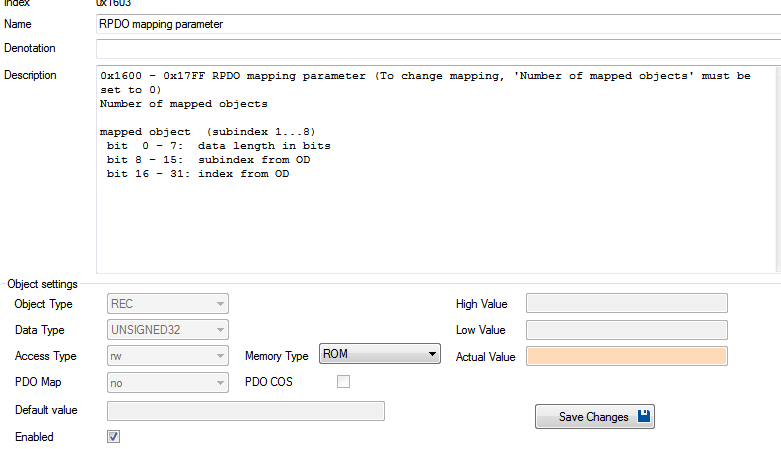
Task: Click the Description scrollbar
Action: coord(779,169)
